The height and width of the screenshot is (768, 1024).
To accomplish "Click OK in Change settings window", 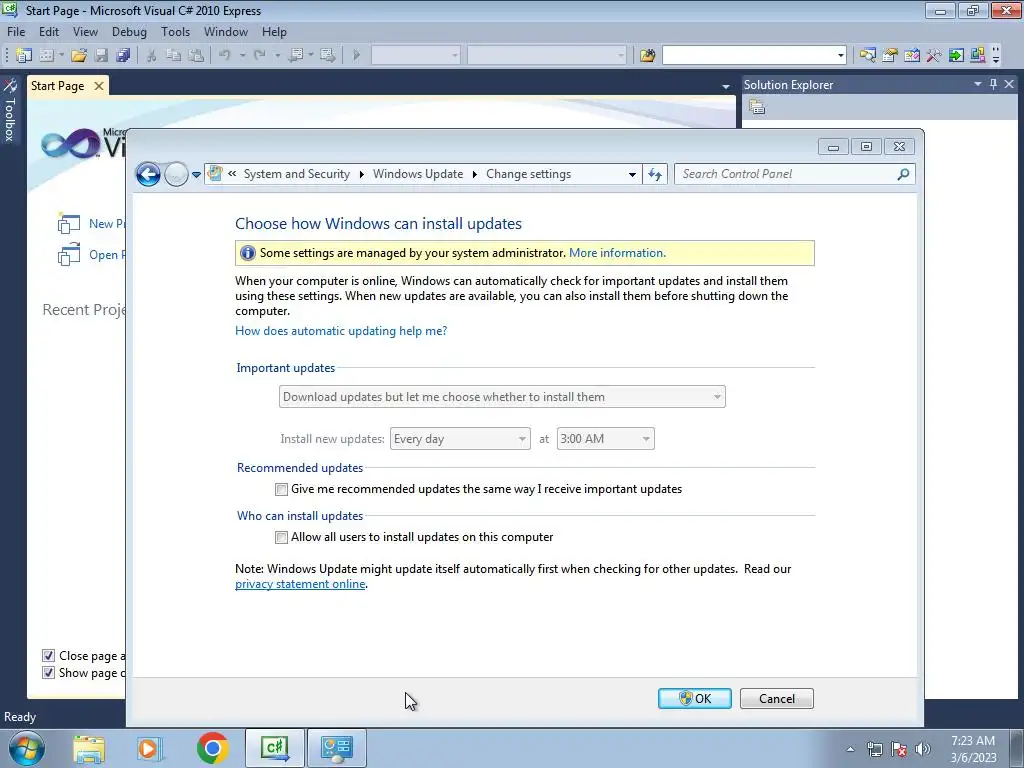I will click(x=694, y=698).
